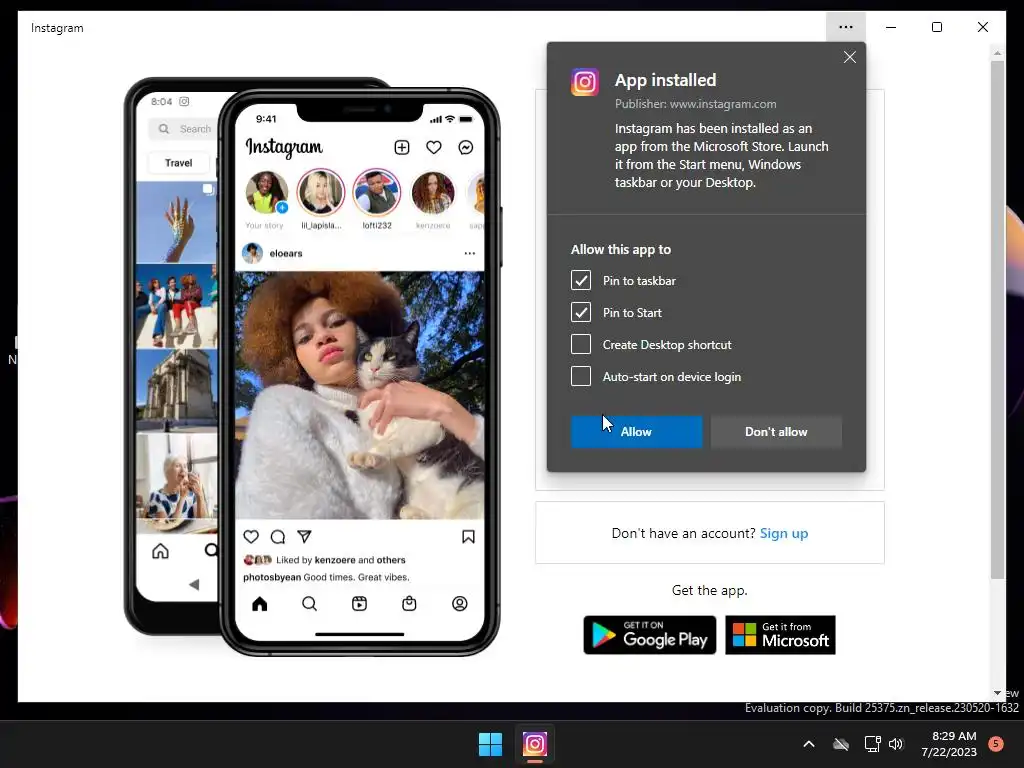The height and width of the screenshot is (768, 1024).
Task: Click the Instagram logo in popup header
Action: 584,82
